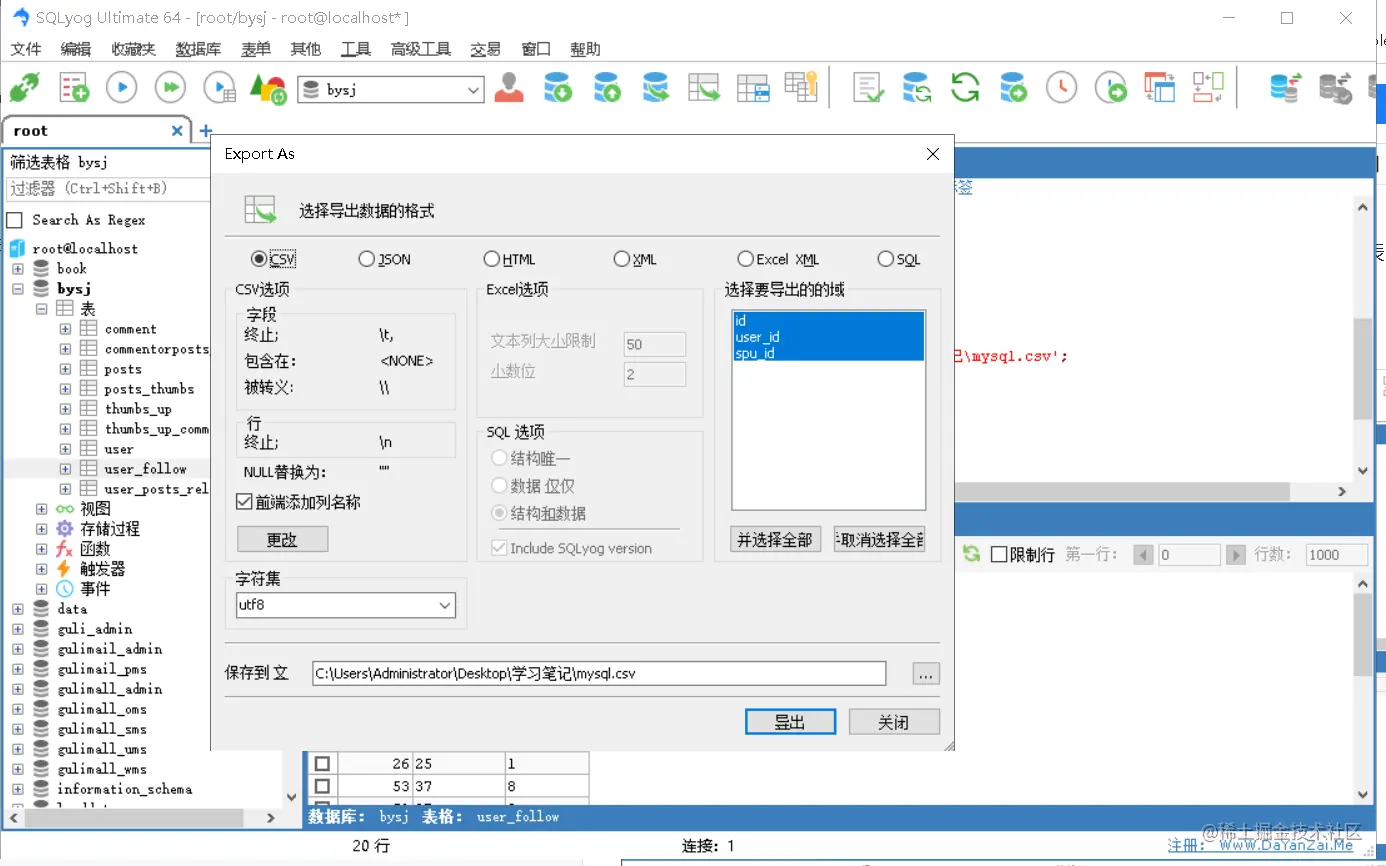
Task: Click the plain red clock toolbar icon
Action: click(1062, 88)
